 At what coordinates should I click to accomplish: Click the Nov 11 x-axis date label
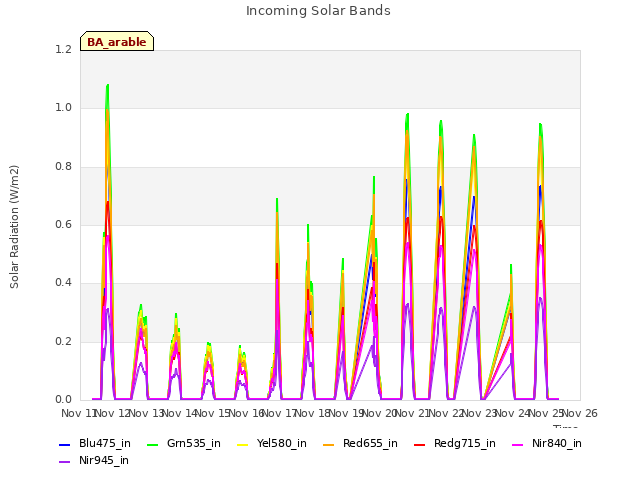[78, 413]
